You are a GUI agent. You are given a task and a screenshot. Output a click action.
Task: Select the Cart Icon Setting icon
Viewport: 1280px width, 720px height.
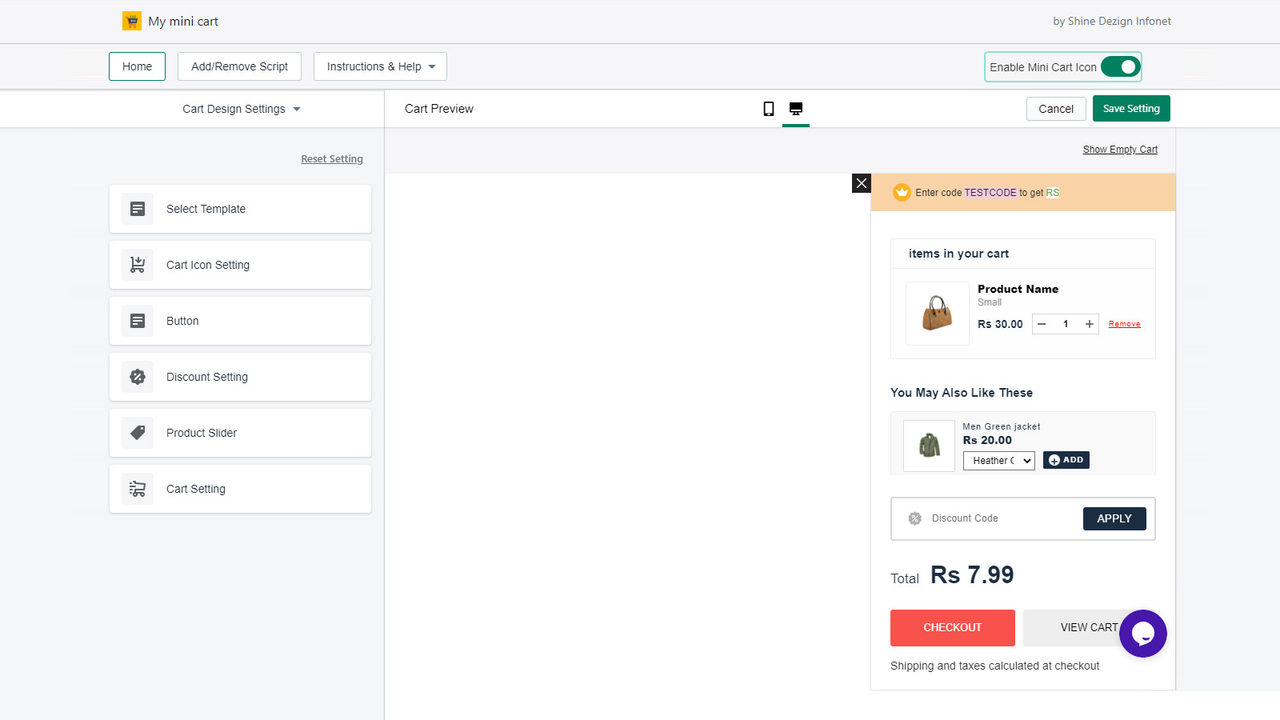[x=137, y=264]
